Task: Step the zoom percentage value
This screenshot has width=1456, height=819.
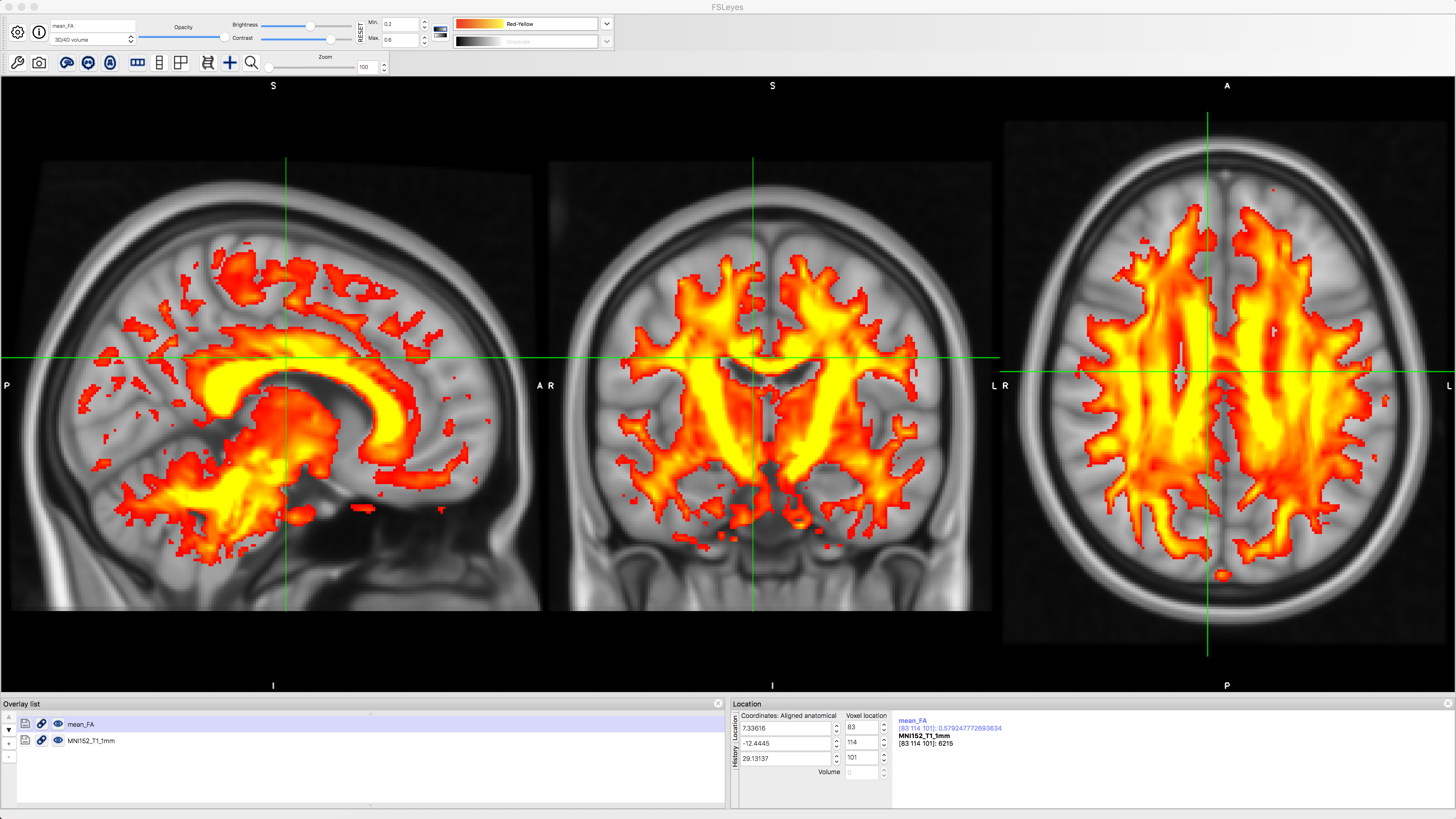Action: 384,67
